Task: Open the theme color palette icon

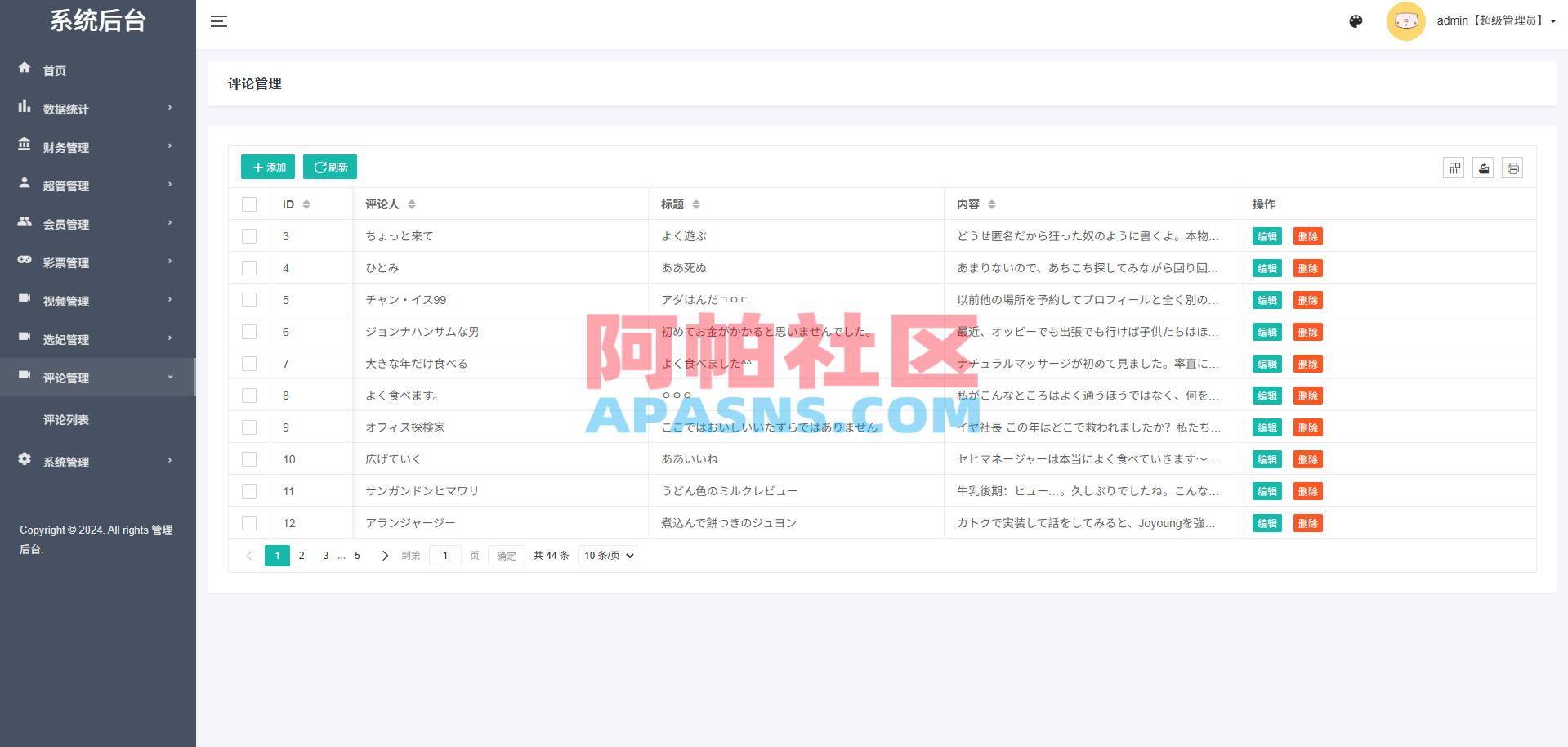Action: point(1356,21)
